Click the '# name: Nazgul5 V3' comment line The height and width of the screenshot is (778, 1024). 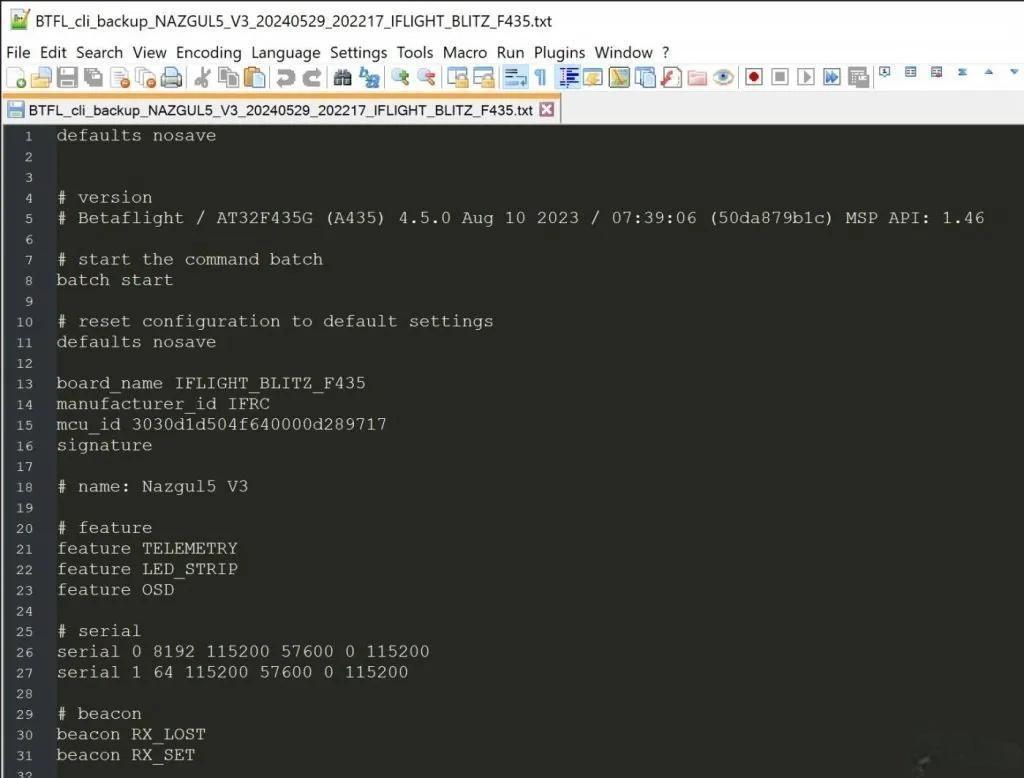pos(152,487)
